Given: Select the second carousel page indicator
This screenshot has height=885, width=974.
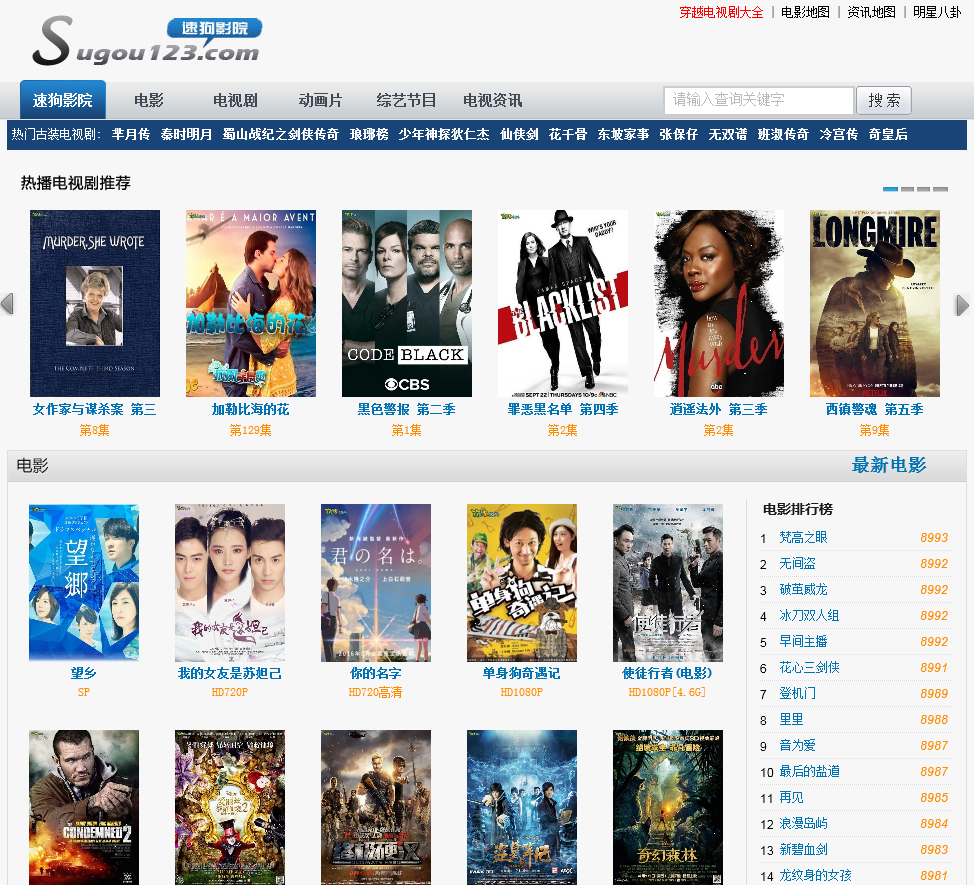Looking at the screenshot, I should pyautogui.click(x=907, y=189).
